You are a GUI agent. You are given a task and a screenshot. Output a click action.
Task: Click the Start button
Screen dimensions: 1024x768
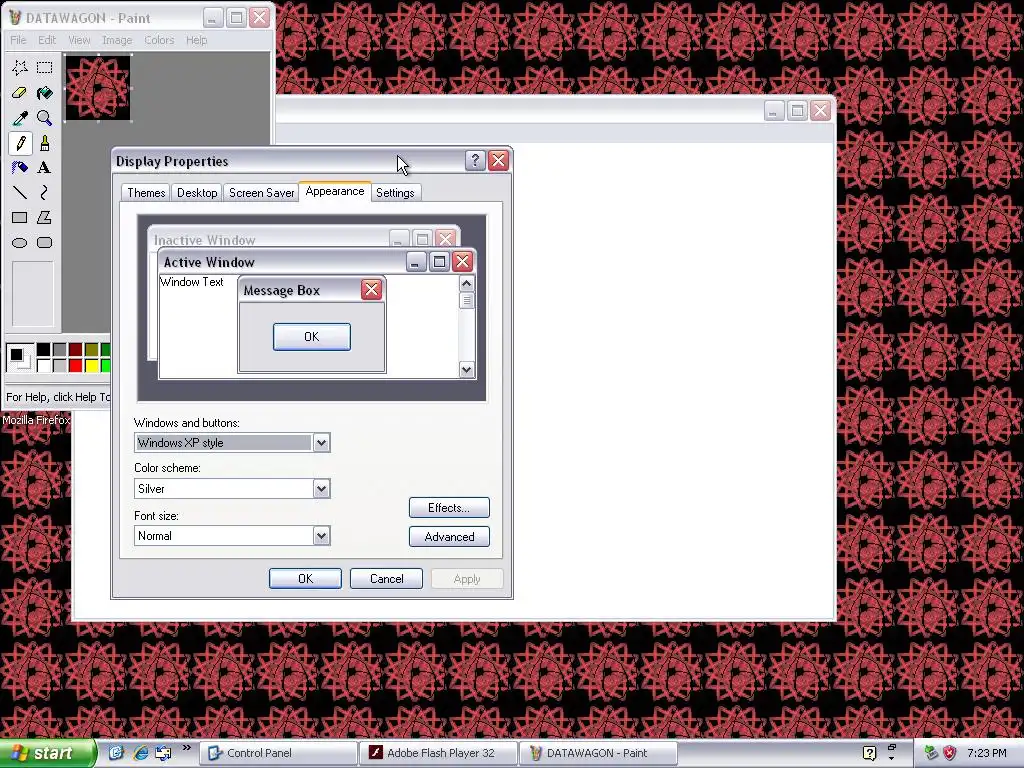click(48, 753)
